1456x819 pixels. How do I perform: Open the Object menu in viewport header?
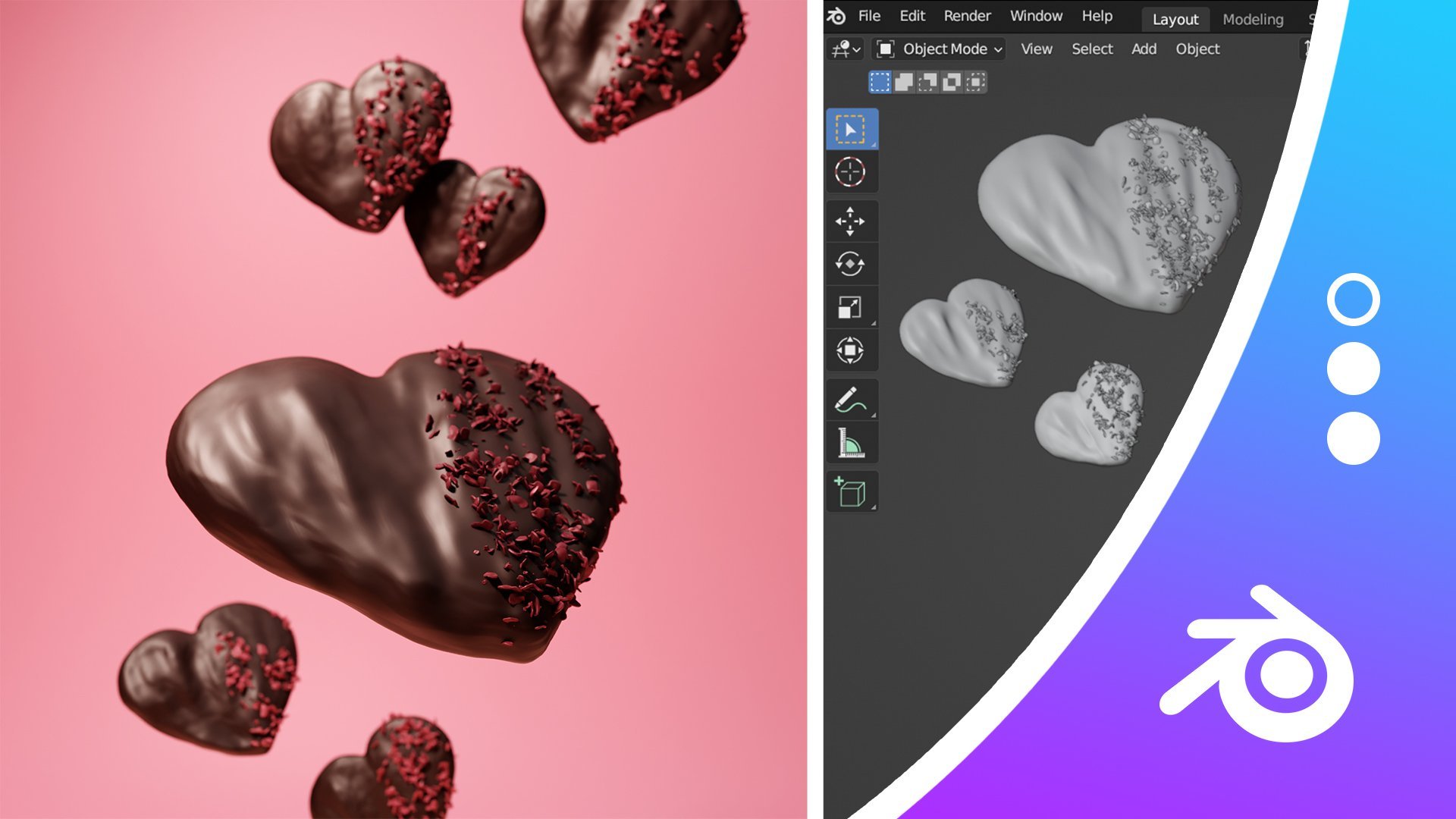(1197, 49)
